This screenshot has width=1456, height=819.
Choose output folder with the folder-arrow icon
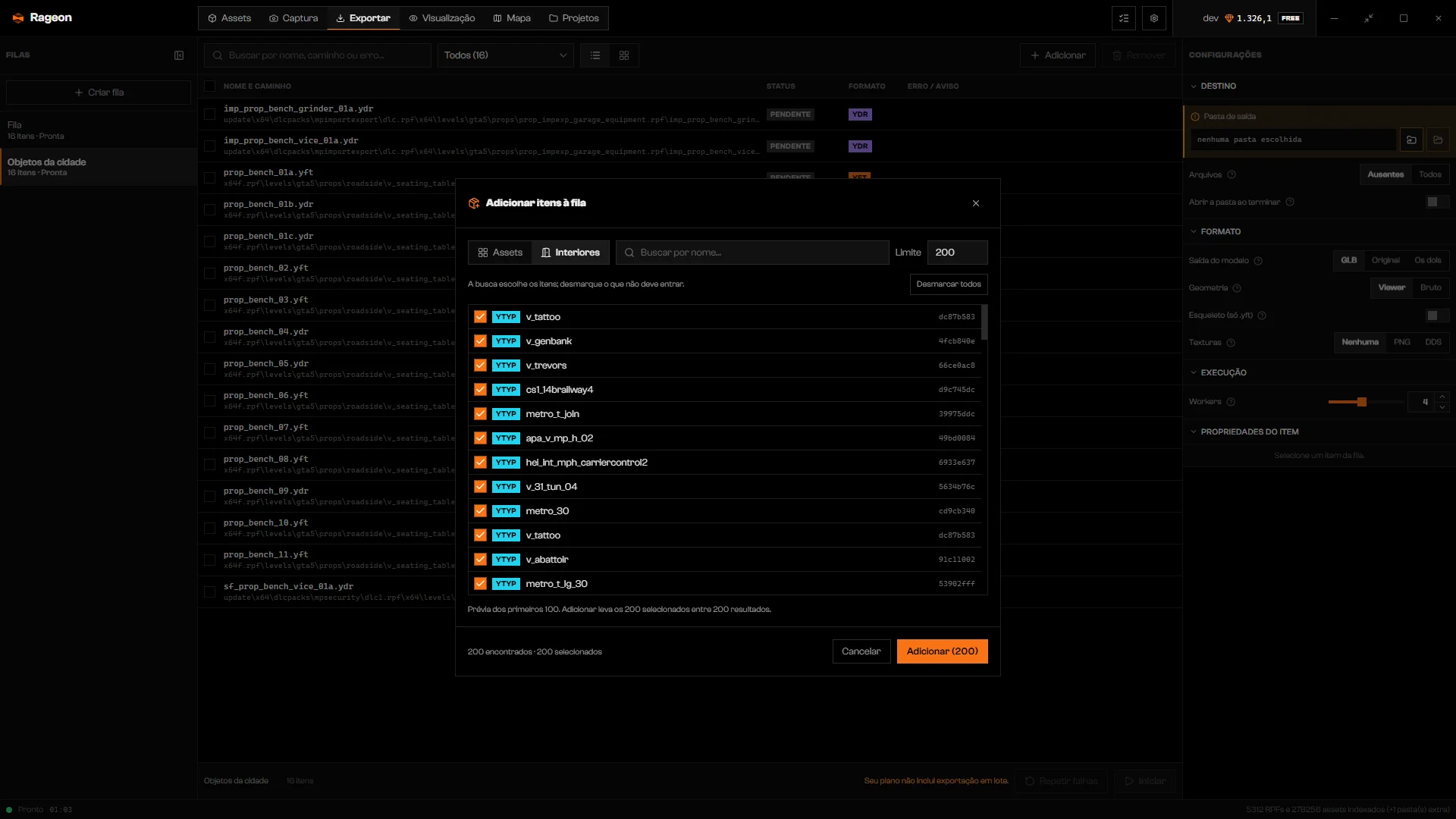(x=1411, y=140)
